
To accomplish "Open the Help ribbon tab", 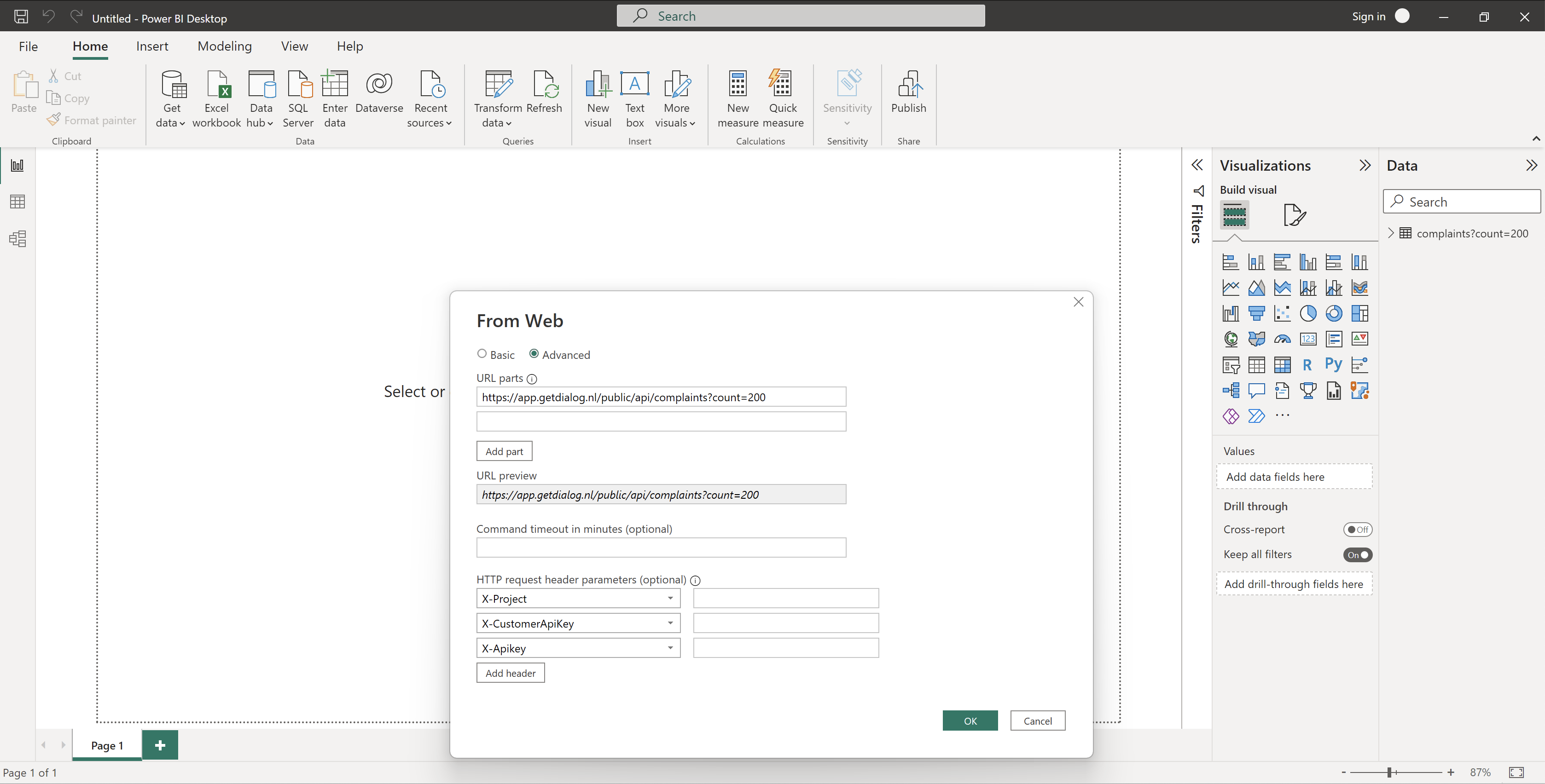I will (x=350, y=46).
